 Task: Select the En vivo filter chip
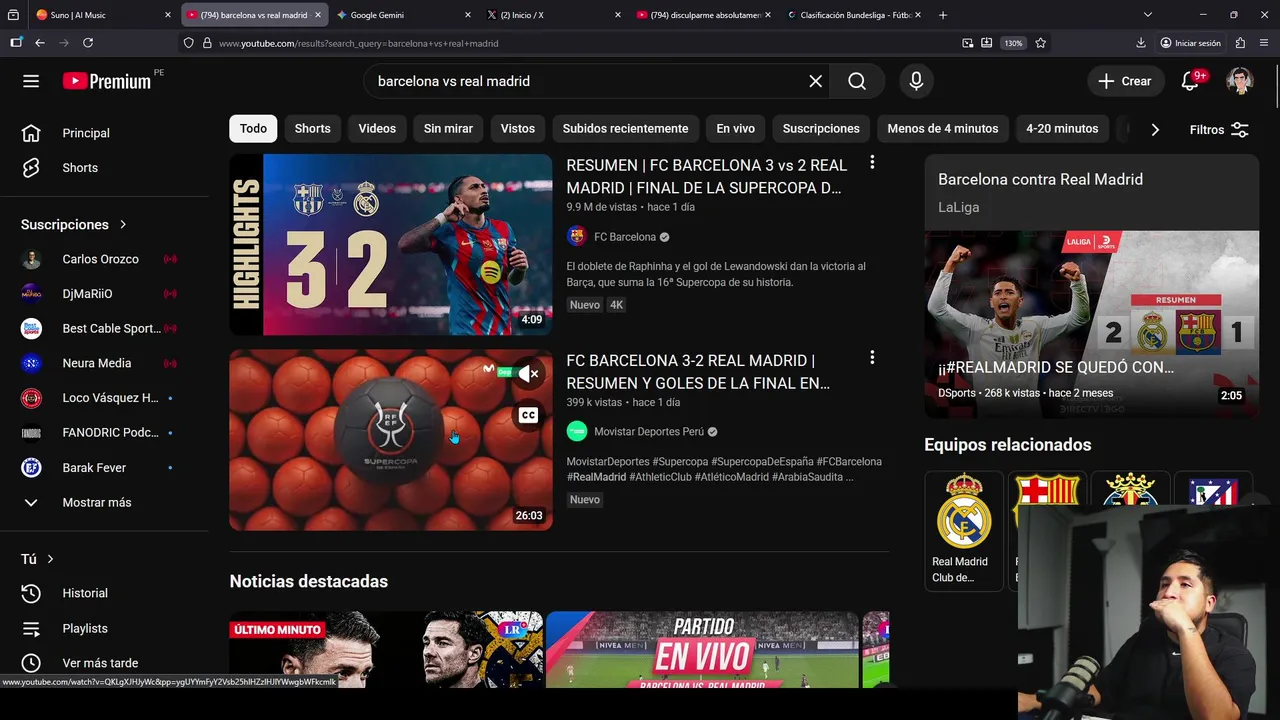(735, 128)
